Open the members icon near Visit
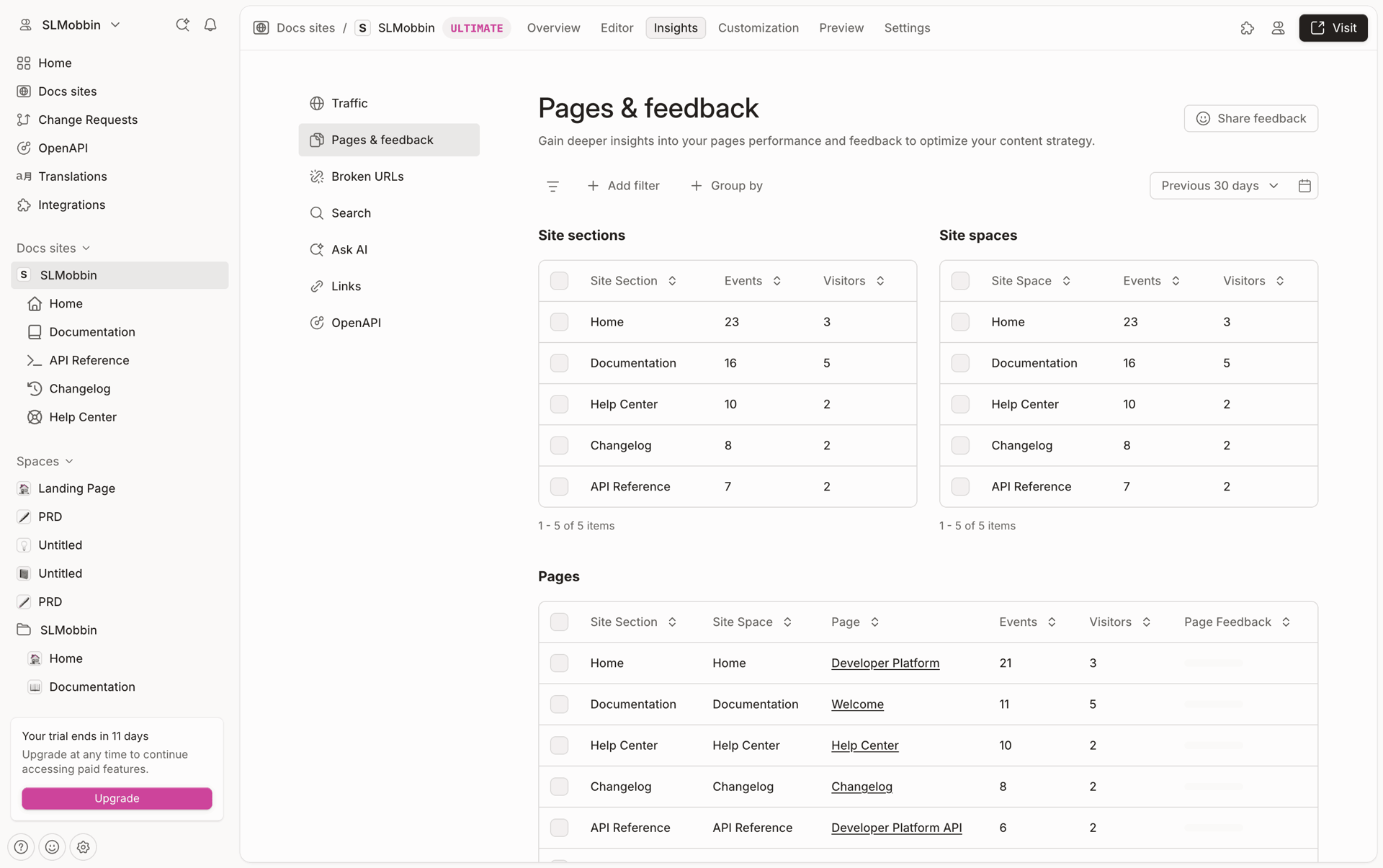The height and width of the screenshot is (868, 1383). coord(1278,27)
